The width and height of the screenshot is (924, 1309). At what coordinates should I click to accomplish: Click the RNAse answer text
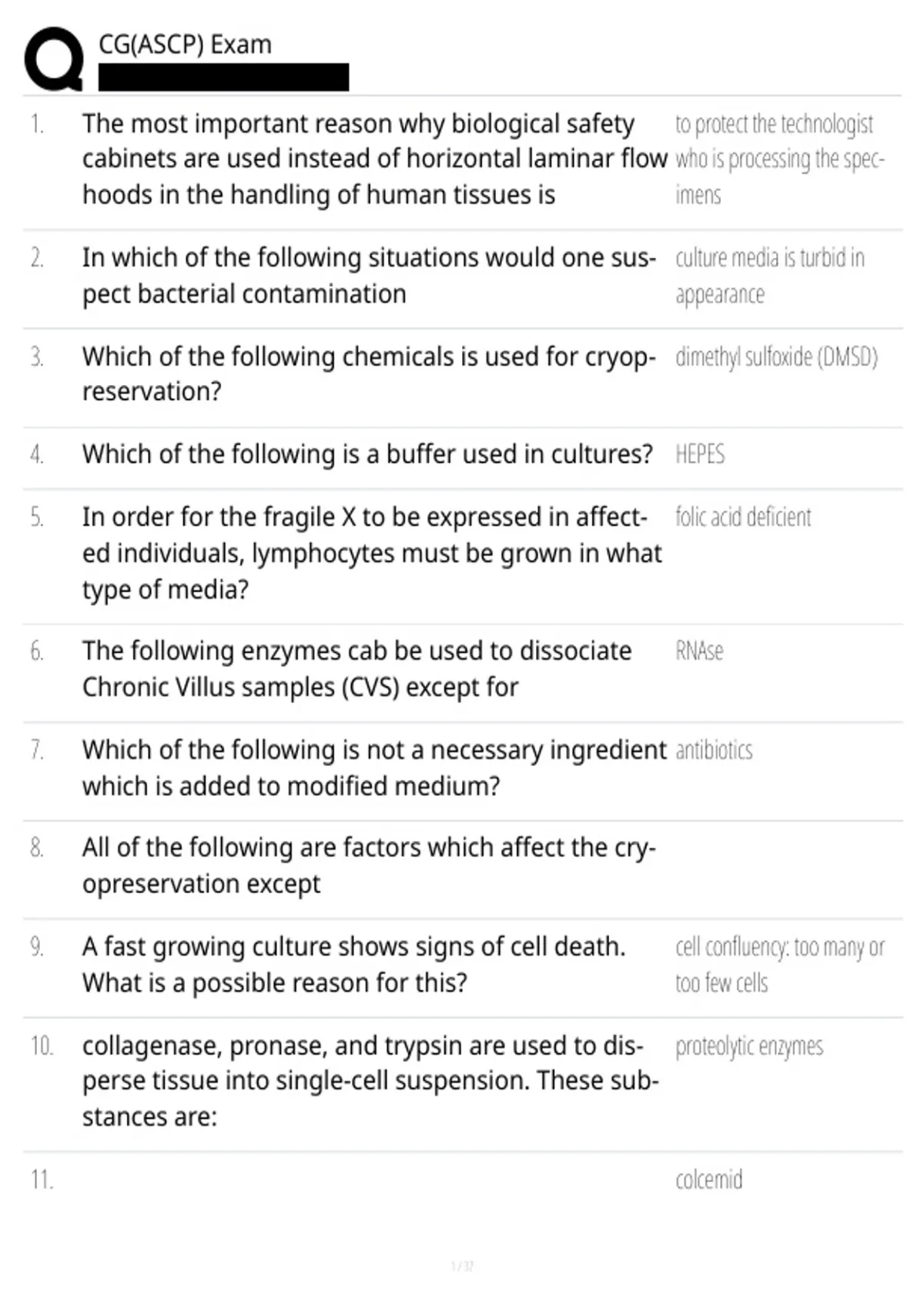[699, 651]
